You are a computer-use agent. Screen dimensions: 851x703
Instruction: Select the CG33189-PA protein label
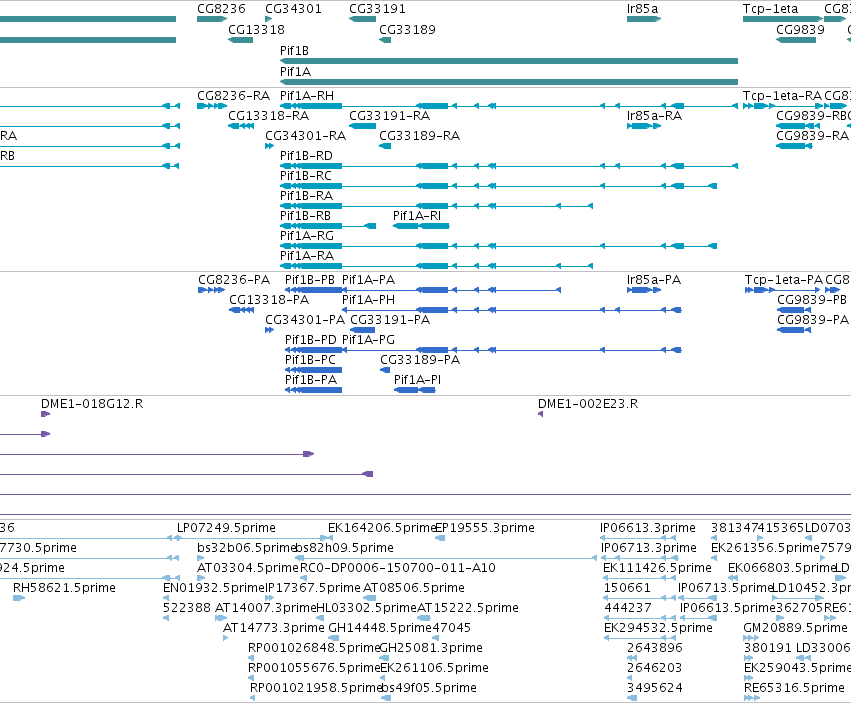[x=420, y=360]
